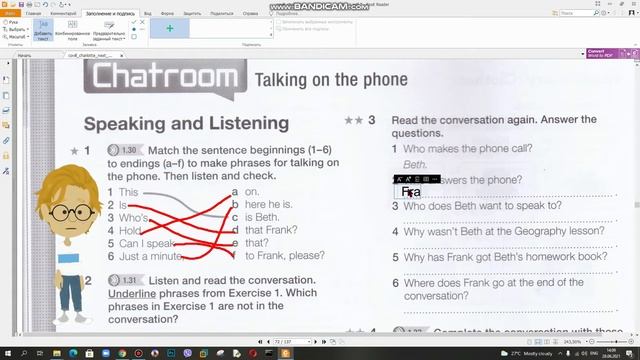Click the zoom out minus button
The image size is (640, 360).
point(592,342)
